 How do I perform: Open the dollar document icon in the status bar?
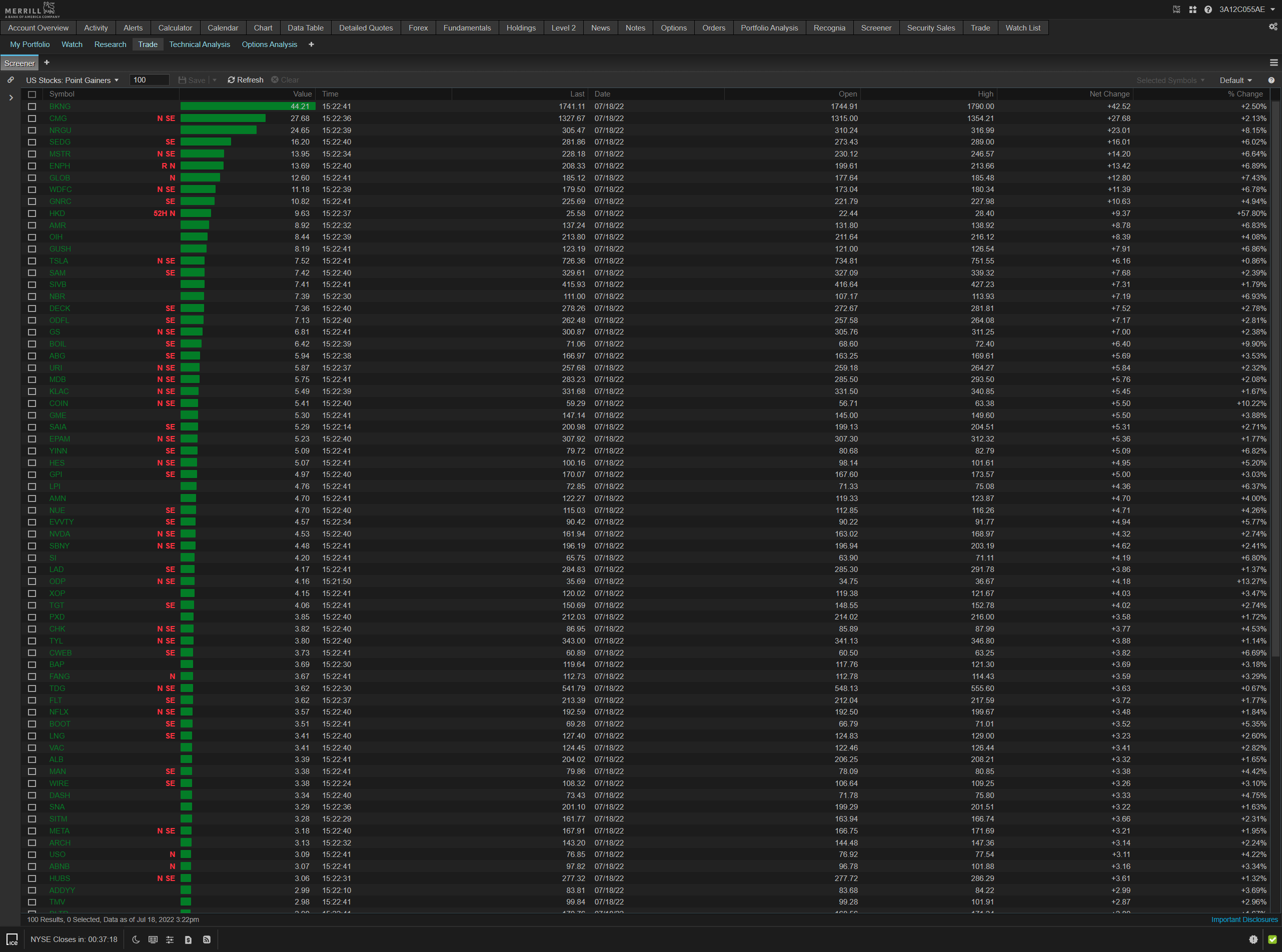point(188,939)
